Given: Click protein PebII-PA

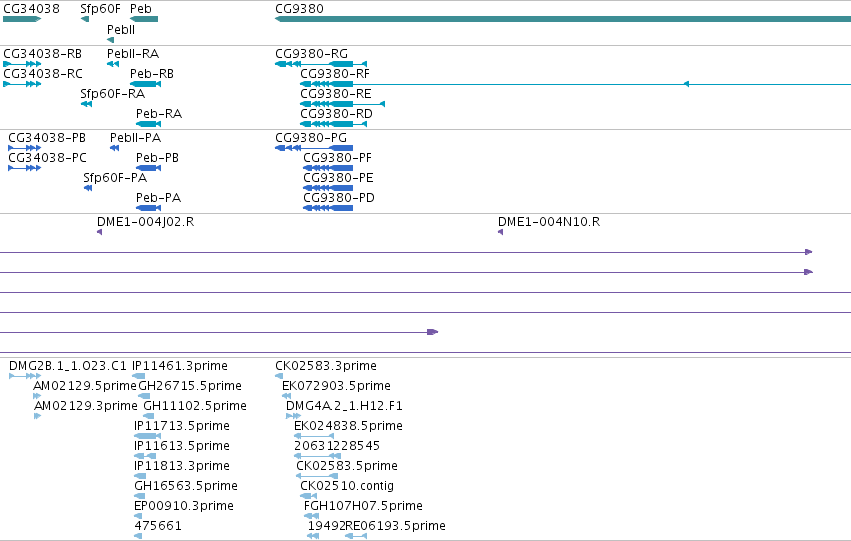Looking at the screenshot, I should [x=136, y=138].
